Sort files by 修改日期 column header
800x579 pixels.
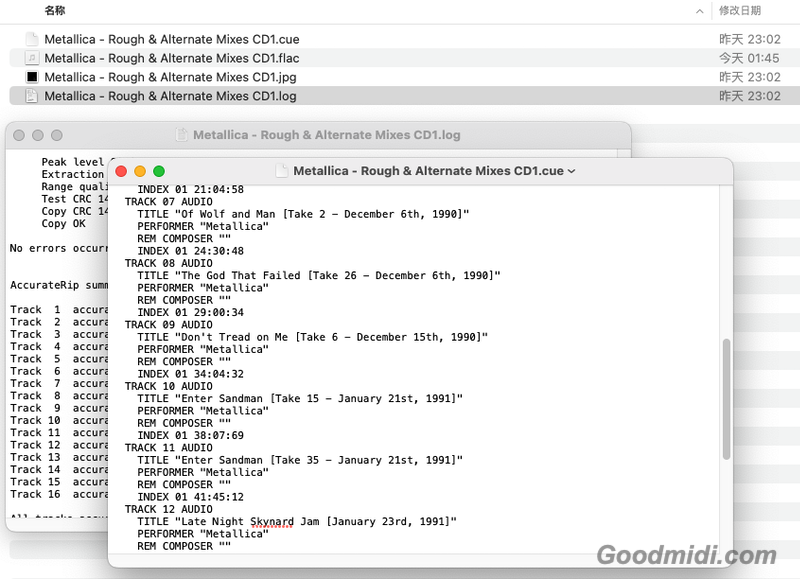coord(740,10)
